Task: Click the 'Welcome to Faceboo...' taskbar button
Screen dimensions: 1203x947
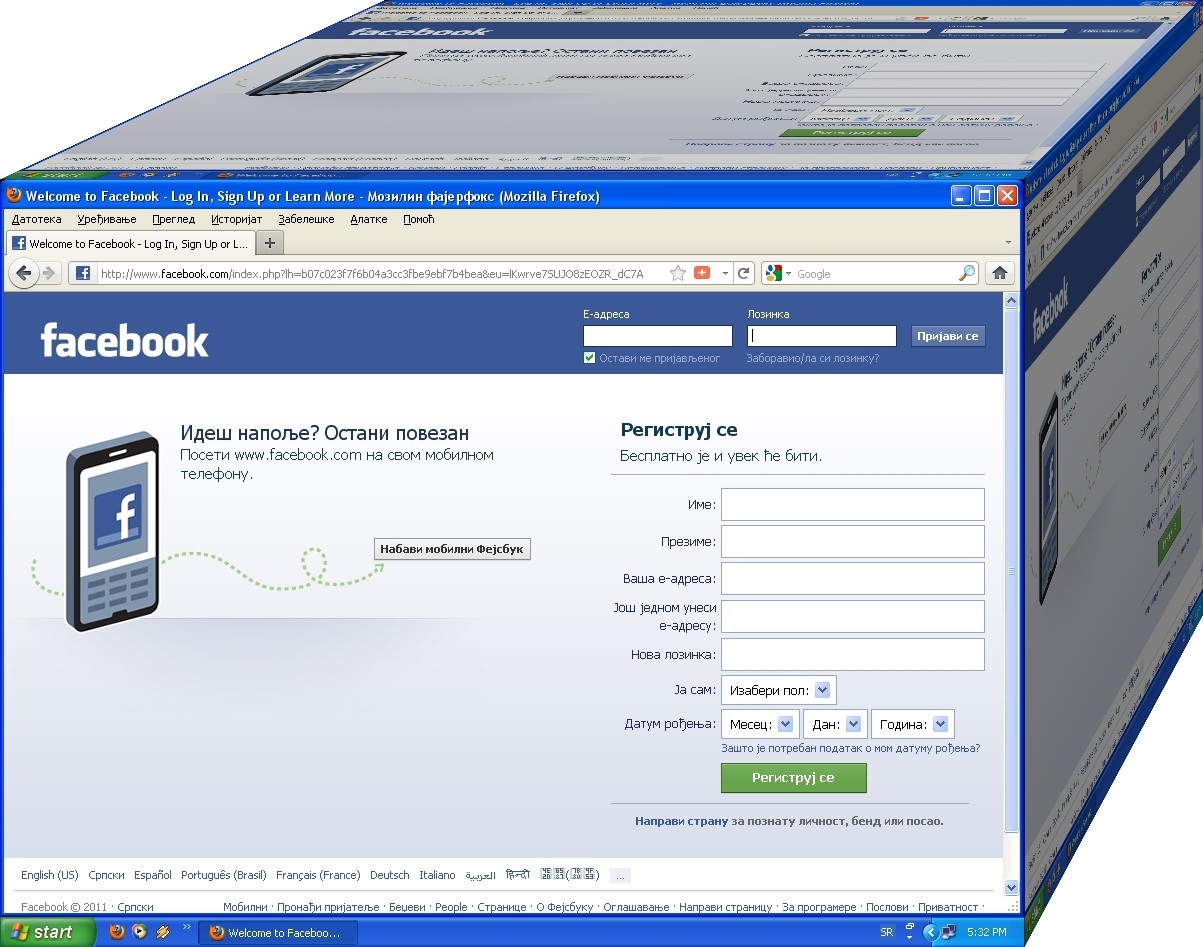Action: point(276,932)
